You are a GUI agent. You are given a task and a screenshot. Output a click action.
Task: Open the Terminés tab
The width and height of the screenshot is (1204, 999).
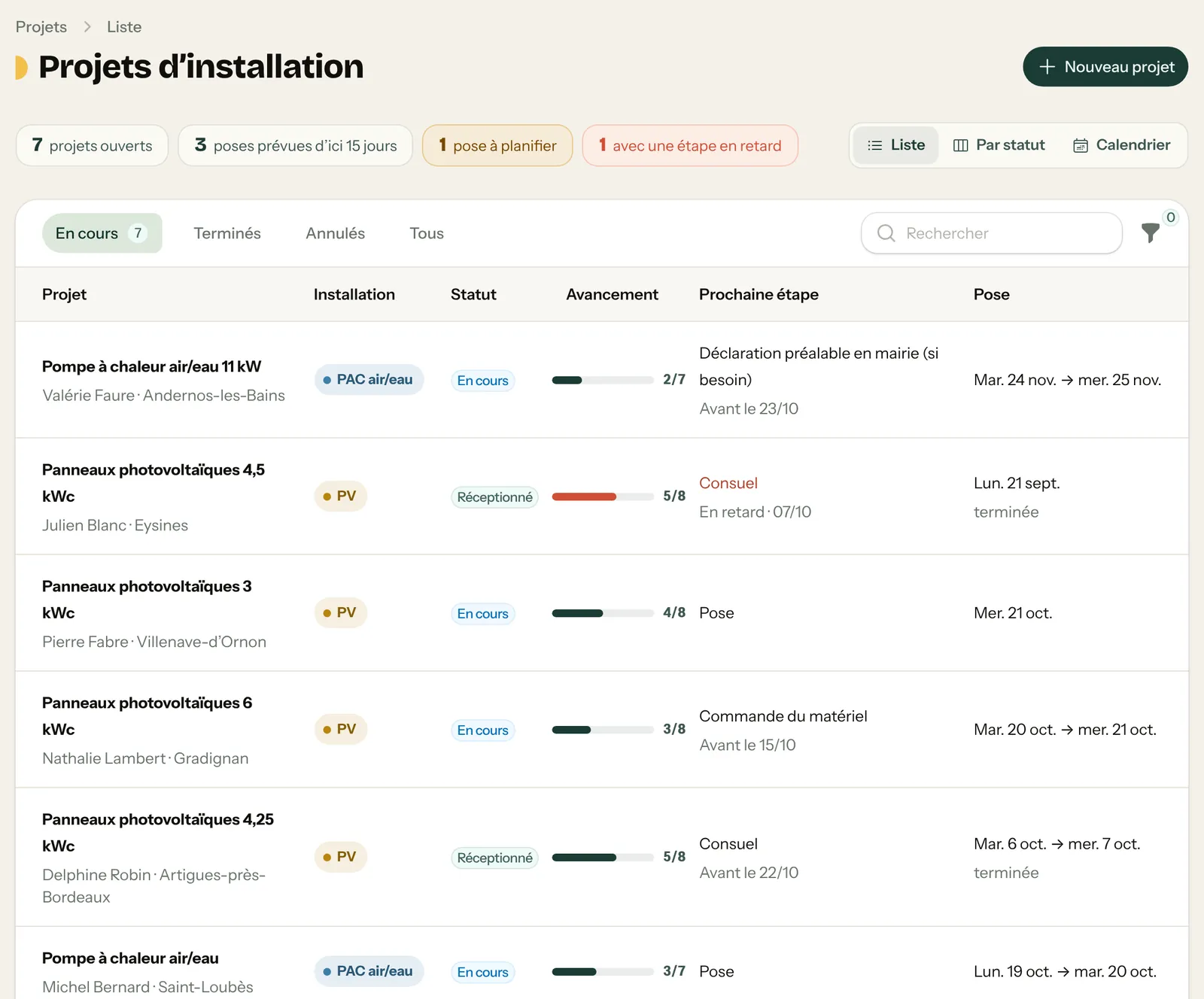point(227,233)
